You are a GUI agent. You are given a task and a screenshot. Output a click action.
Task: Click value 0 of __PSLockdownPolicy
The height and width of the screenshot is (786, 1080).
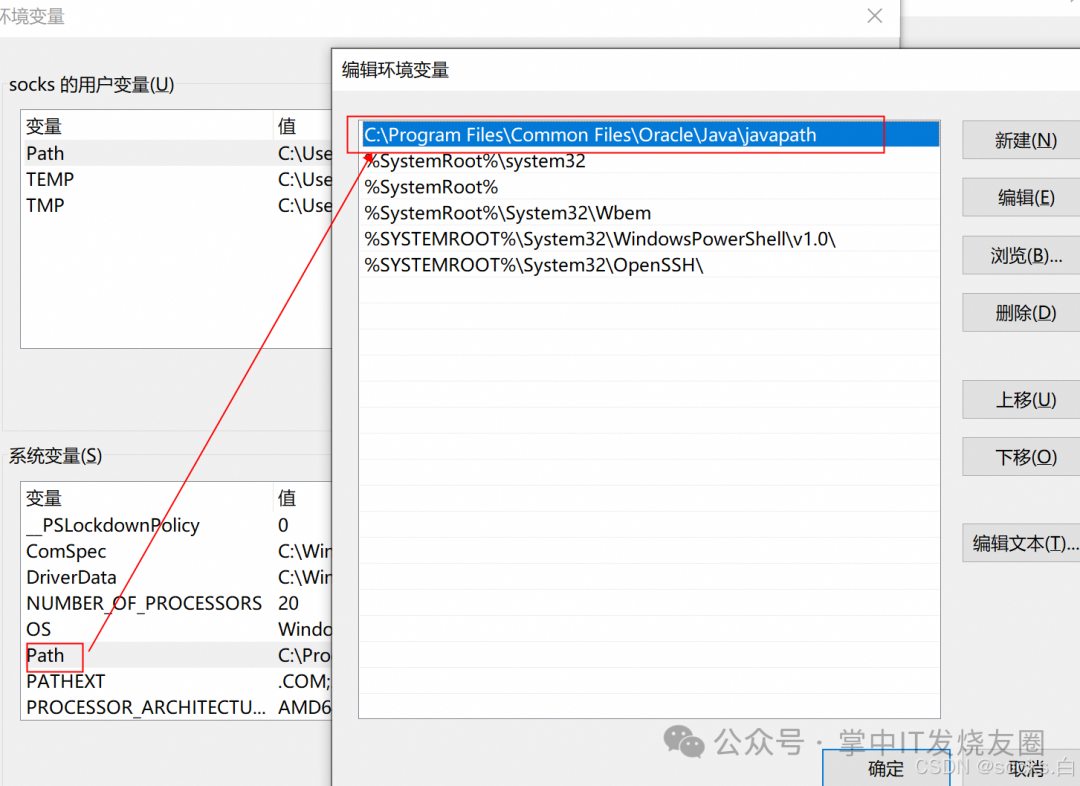[x=283, y=525]
